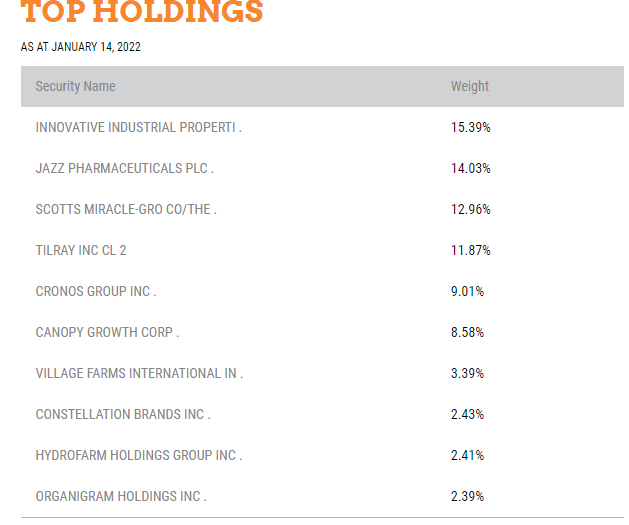629x525 pixels.
Task: Select Constellation Brands Inc holding
Action: (x=123, y=414)
